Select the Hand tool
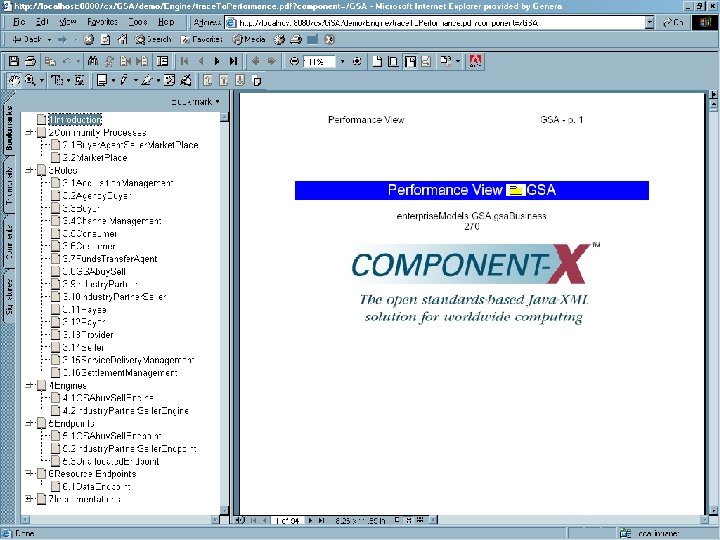 14,81
